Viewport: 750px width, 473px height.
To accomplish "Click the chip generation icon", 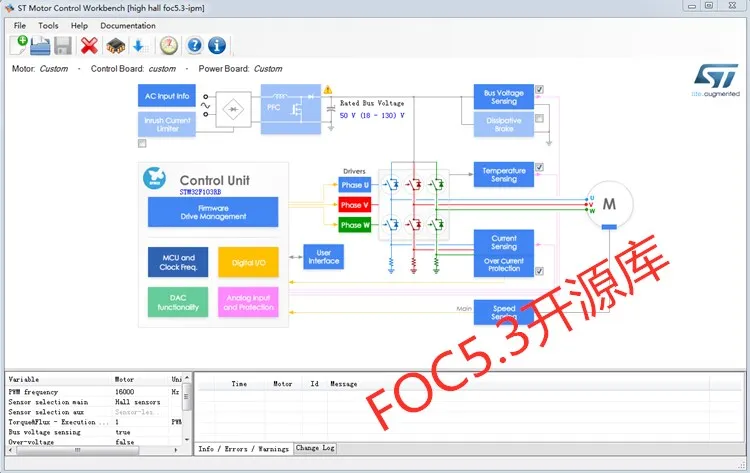I will pyautogui.click(x=115, y=46).
